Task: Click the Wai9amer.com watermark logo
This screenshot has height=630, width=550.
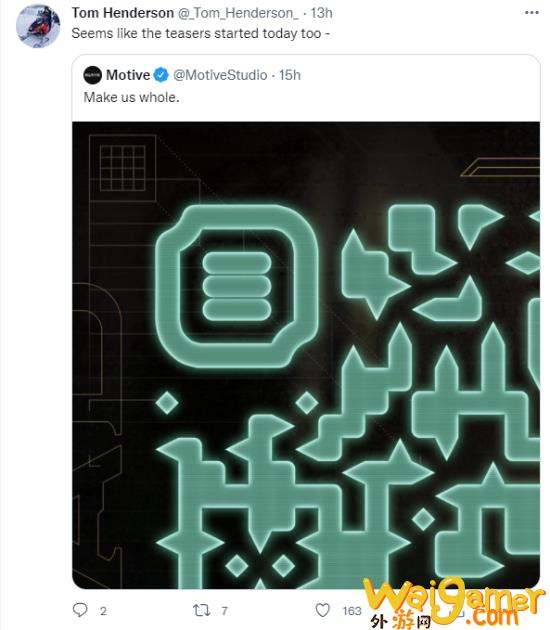Action: coord(454,603)
